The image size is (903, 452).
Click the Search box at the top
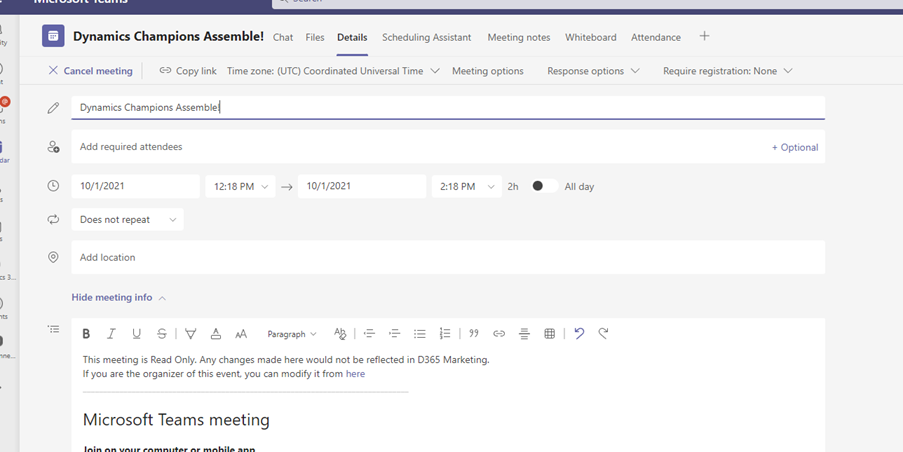tap(587, 3)
